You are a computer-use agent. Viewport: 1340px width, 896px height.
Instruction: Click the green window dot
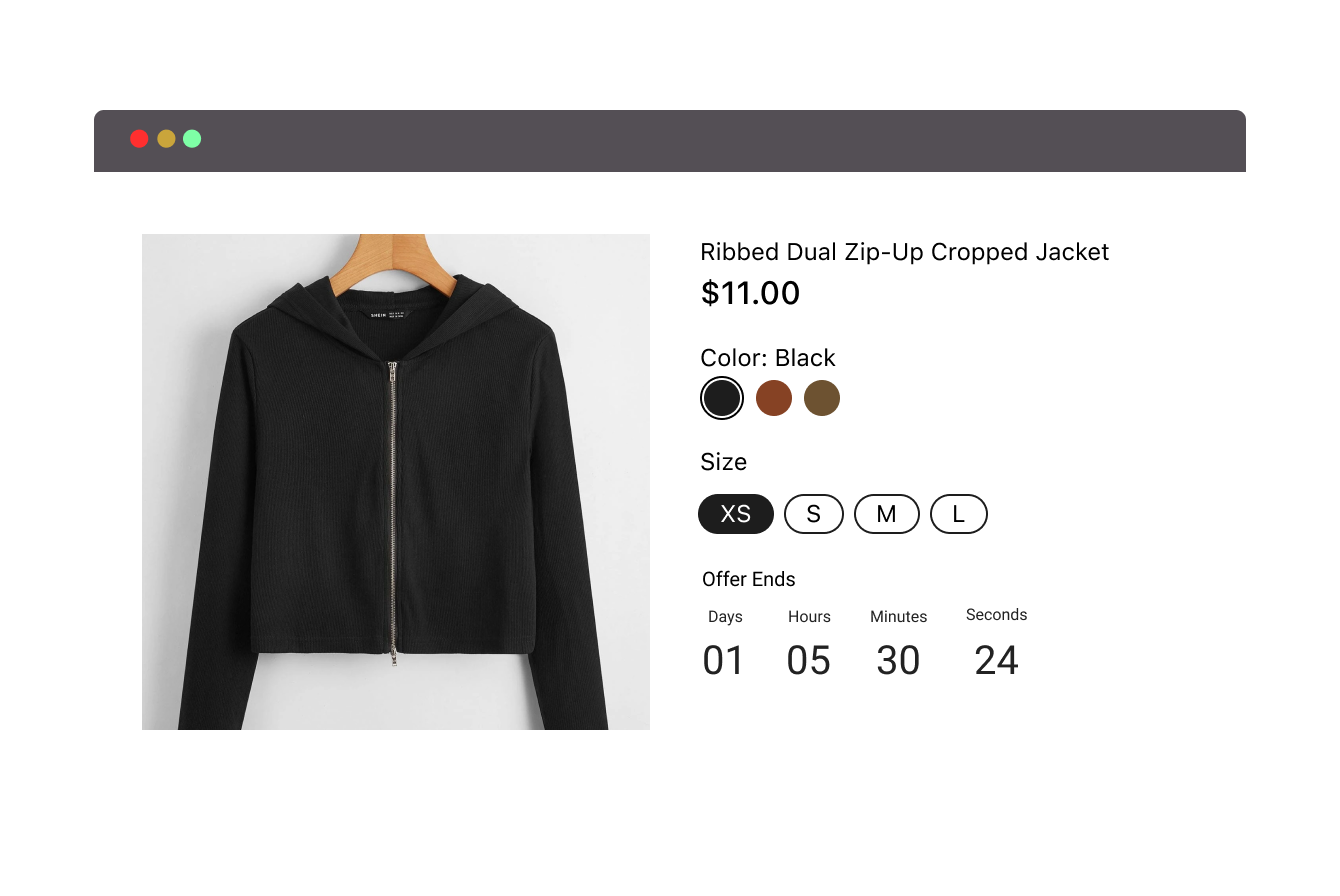point(192,139)
